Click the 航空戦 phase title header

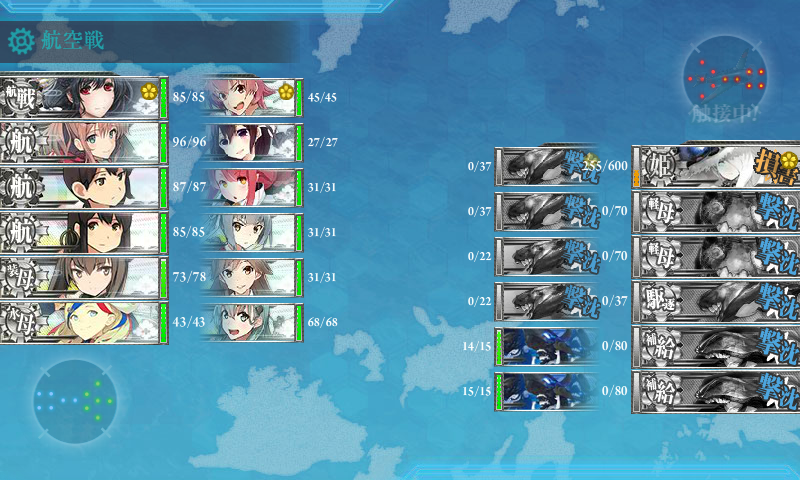(x=73, y=41)
